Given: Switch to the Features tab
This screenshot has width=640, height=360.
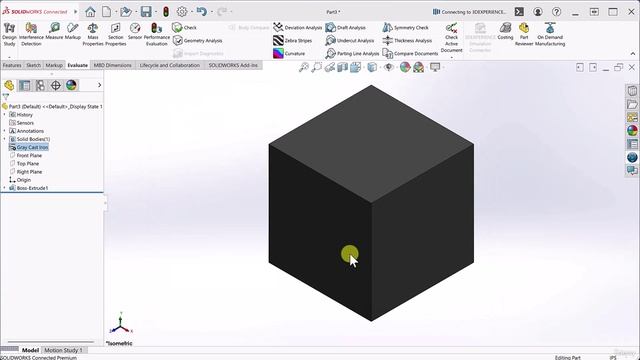Looking at the screenshot, I should (12, 65).
